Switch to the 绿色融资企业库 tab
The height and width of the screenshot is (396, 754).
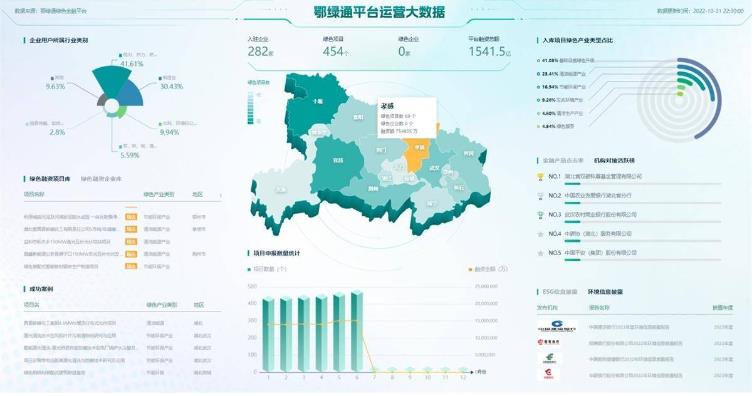point(101,179)
